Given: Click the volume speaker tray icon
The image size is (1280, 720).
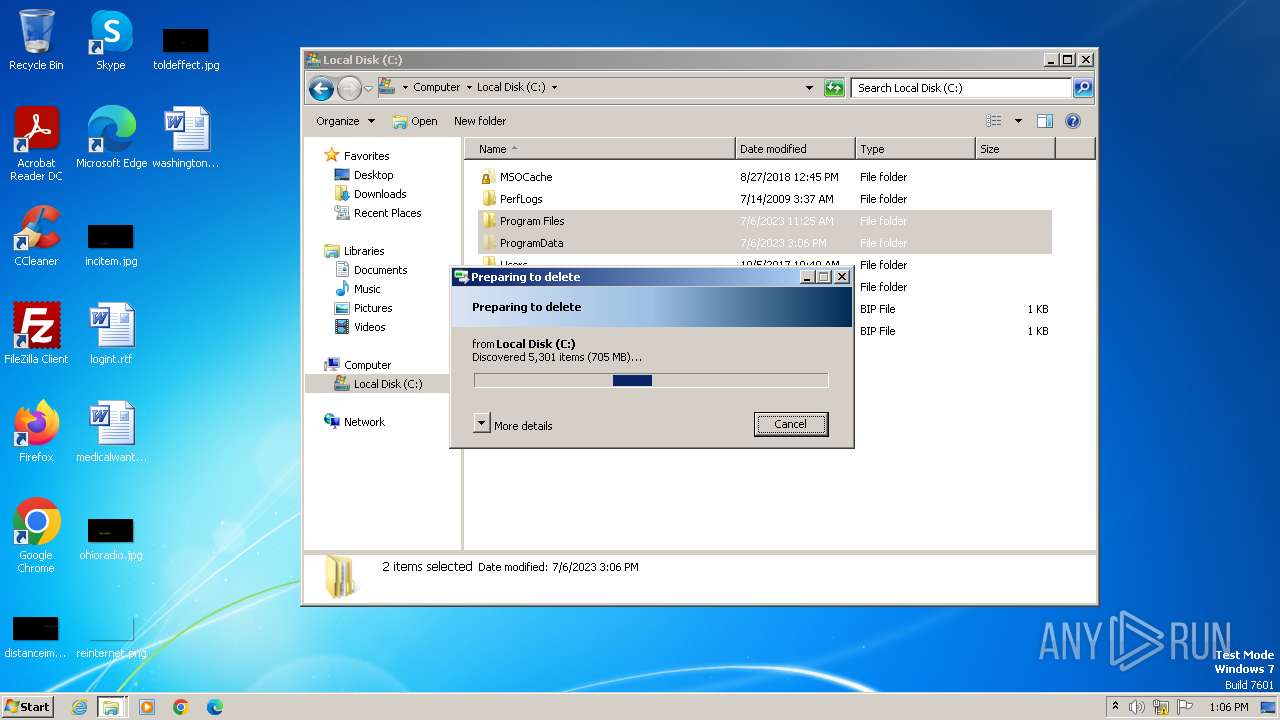Looking at the screenshot, I should tap(1137, 707).
